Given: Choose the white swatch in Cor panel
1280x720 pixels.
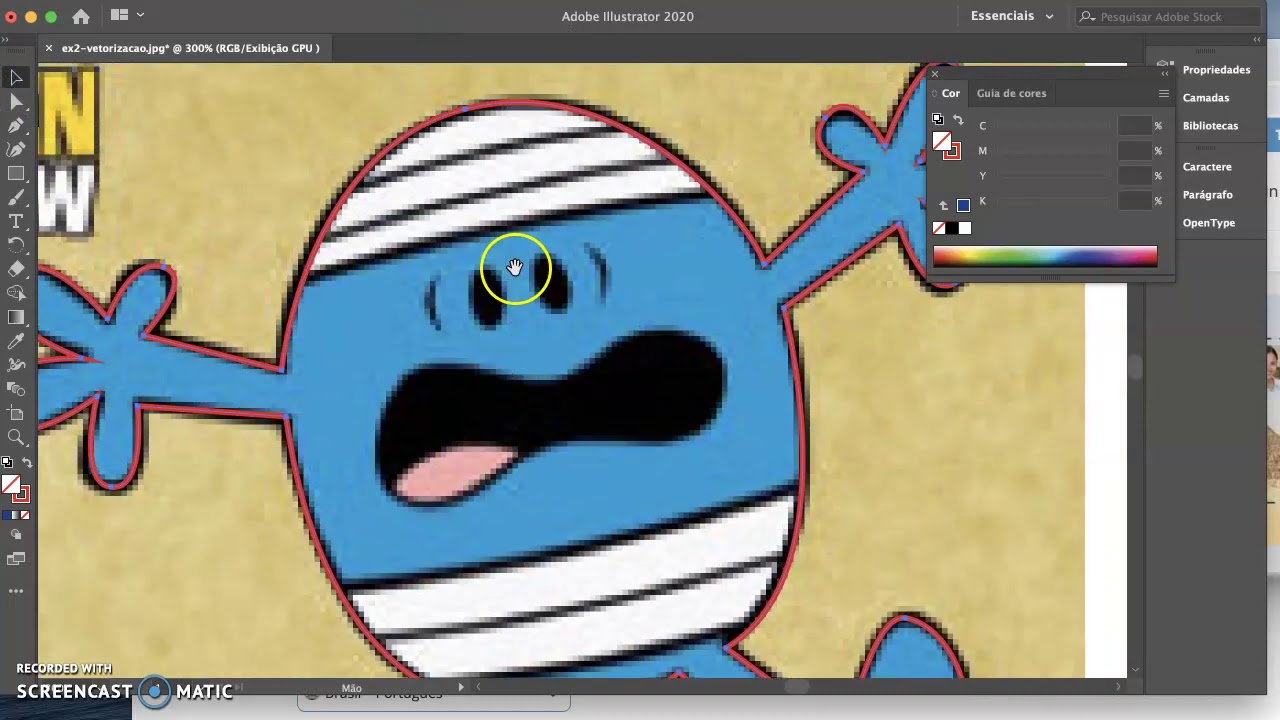Looking at the screenshot, I should click(965, 229).
